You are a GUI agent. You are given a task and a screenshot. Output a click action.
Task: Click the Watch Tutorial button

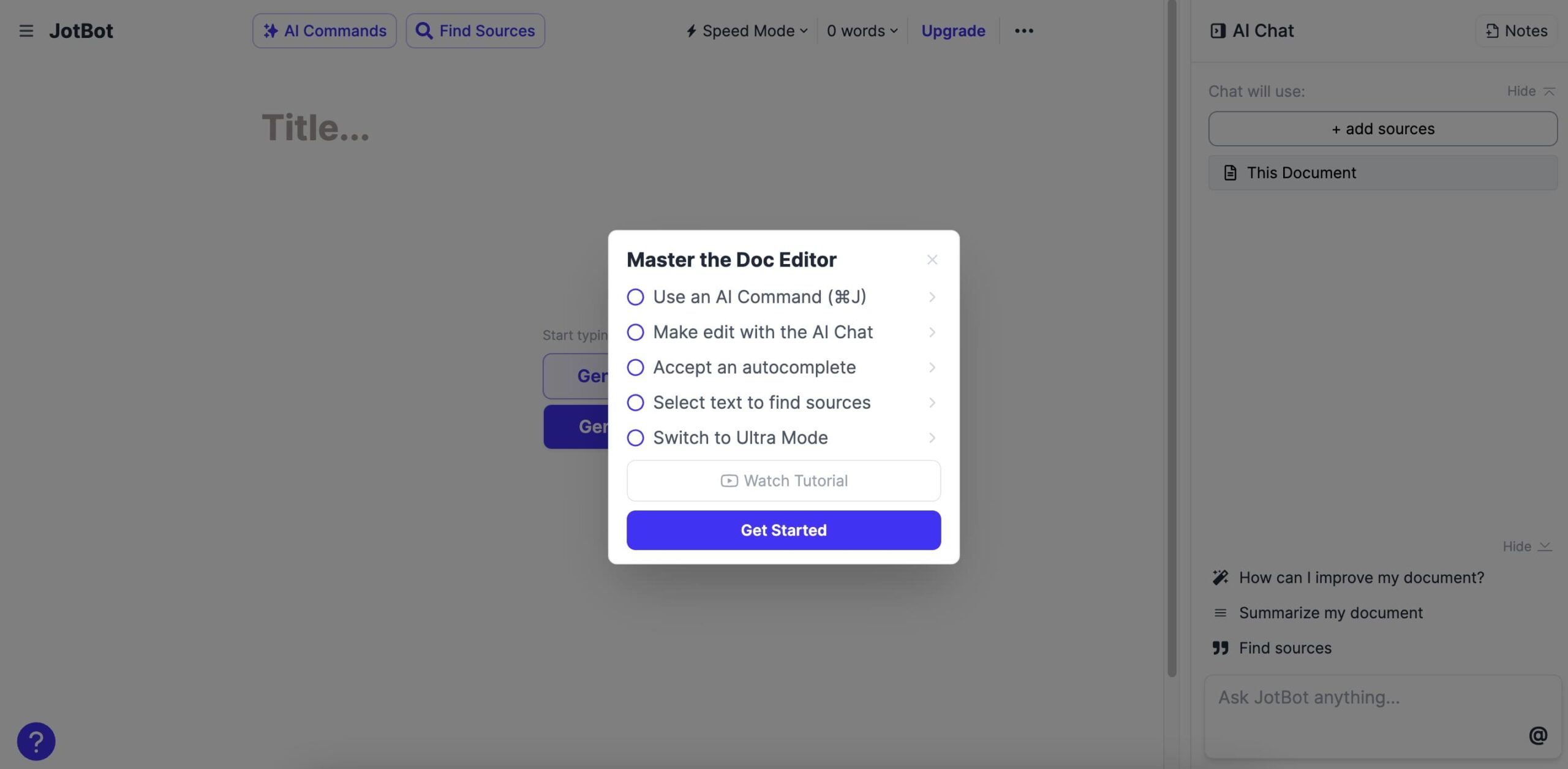click(x=783, y=481)
